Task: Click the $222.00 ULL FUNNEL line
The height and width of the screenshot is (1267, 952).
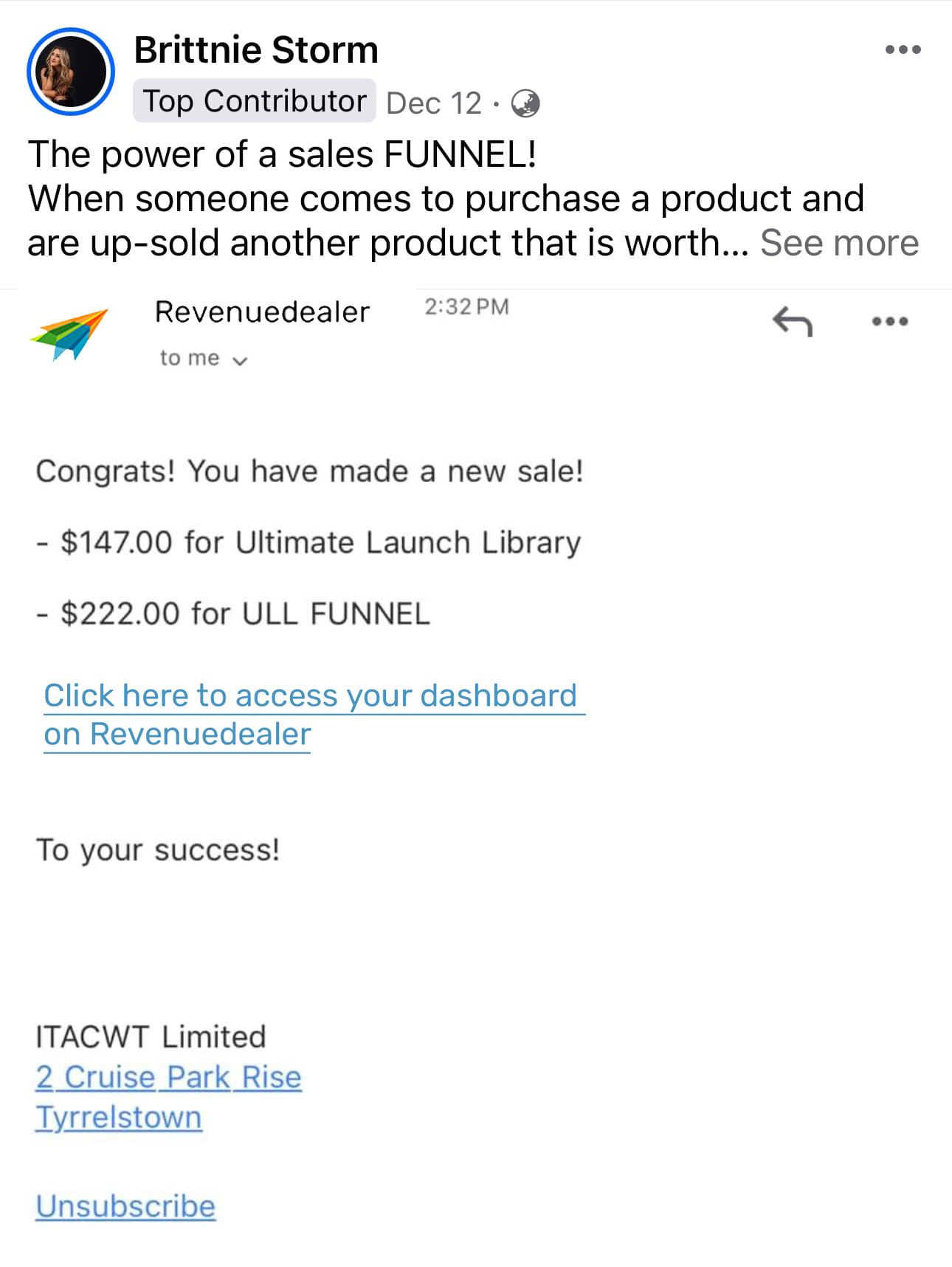Action: [244, 614]
